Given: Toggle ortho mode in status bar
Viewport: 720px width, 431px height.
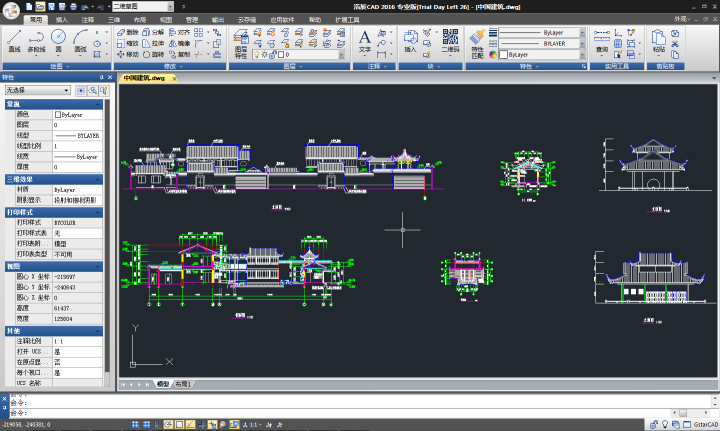Looking at the screenshot, I should click(158, 425).
